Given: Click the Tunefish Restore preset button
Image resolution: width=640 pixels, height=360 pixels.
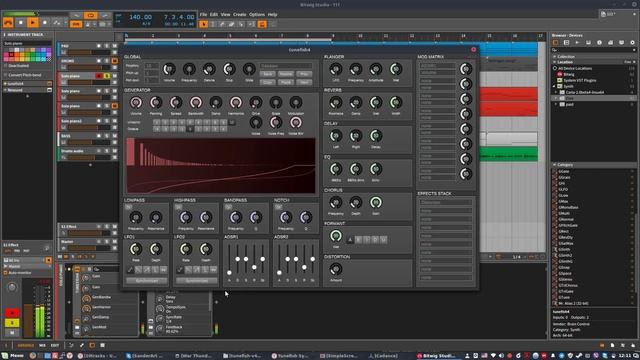Looking at the screenshot, I should click(x=286, y=74).
